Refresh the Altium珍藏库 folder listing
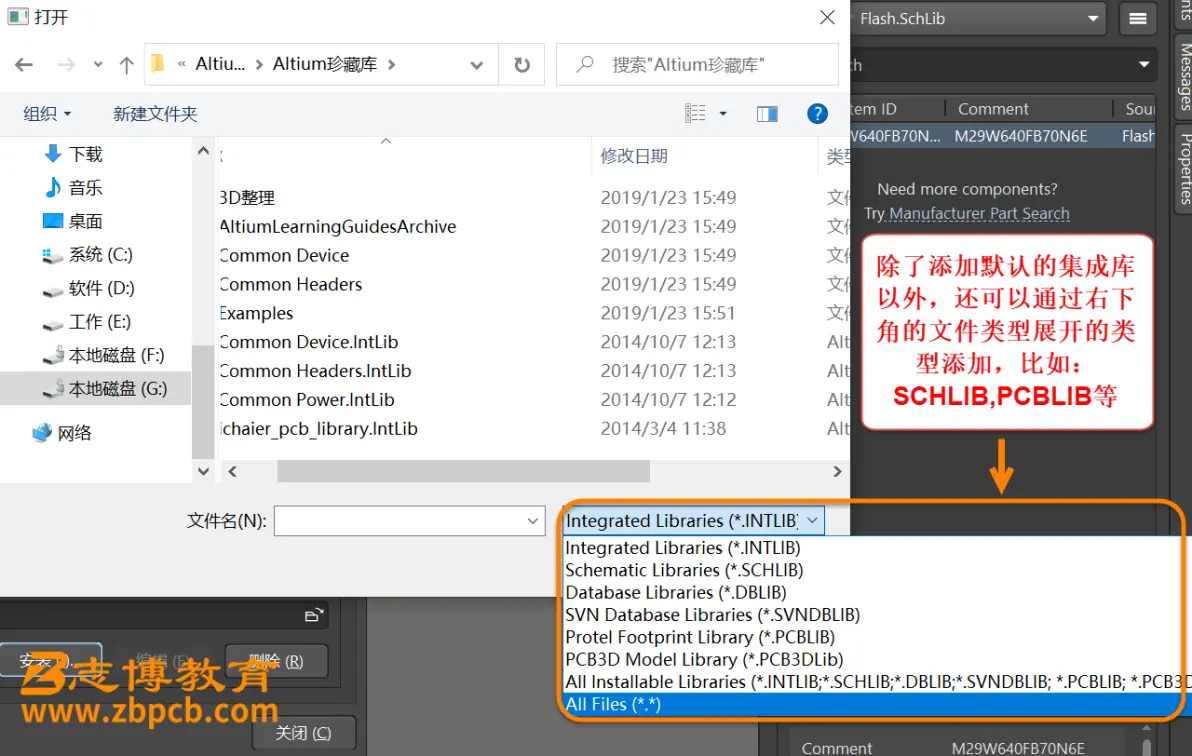 (522, 65)
